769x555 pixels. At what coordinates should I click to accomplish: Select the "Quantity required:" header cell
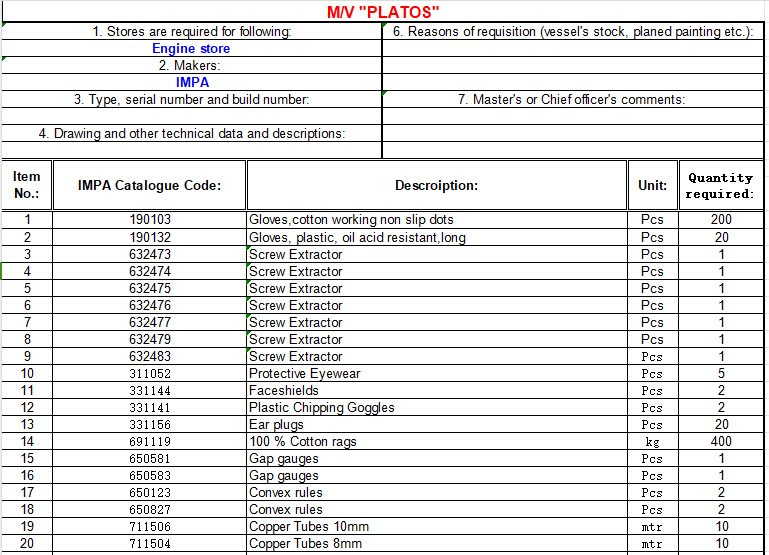click(720, 185)
